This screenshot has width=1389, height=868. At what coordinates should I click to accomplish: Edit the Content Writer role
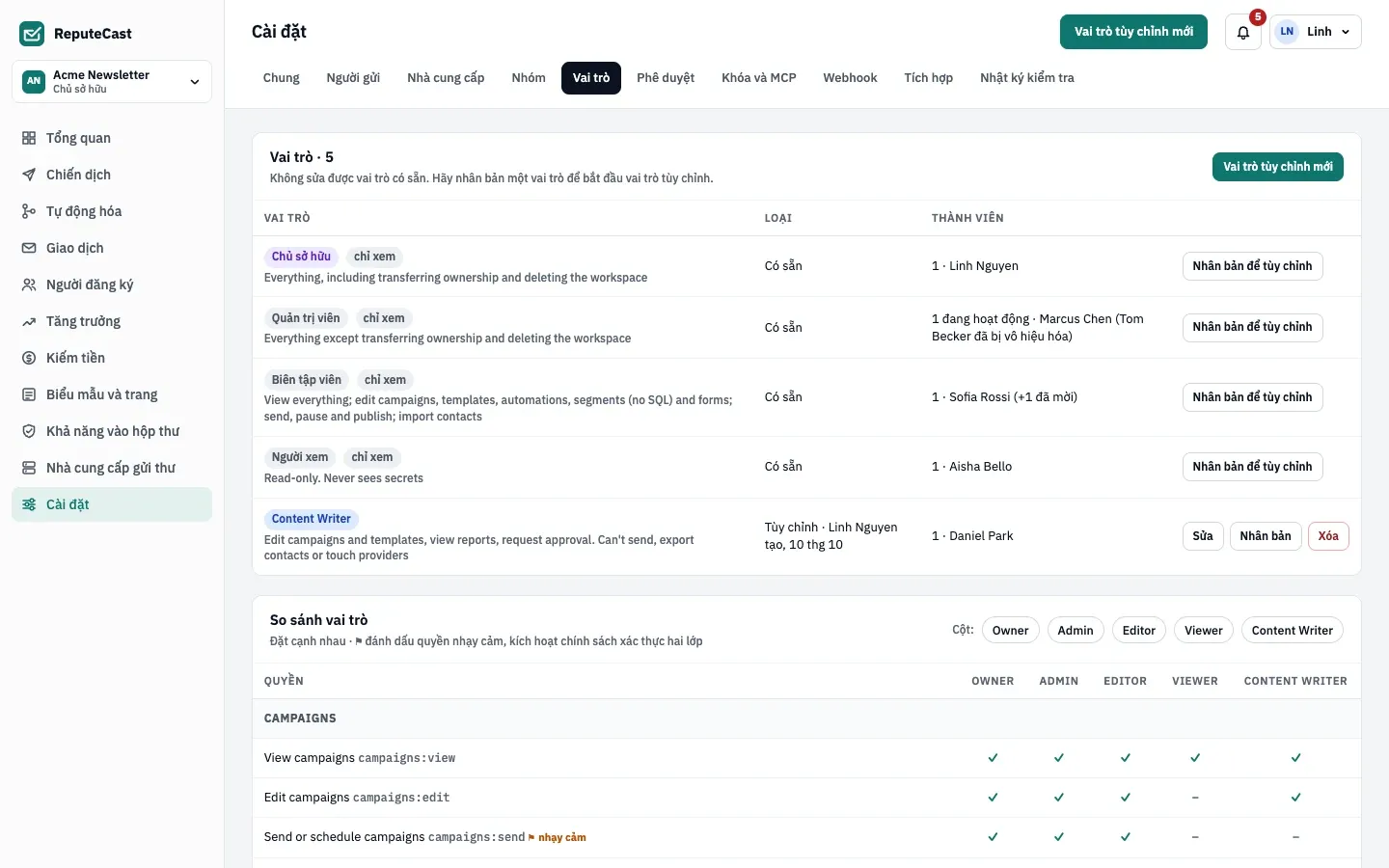1203,536
